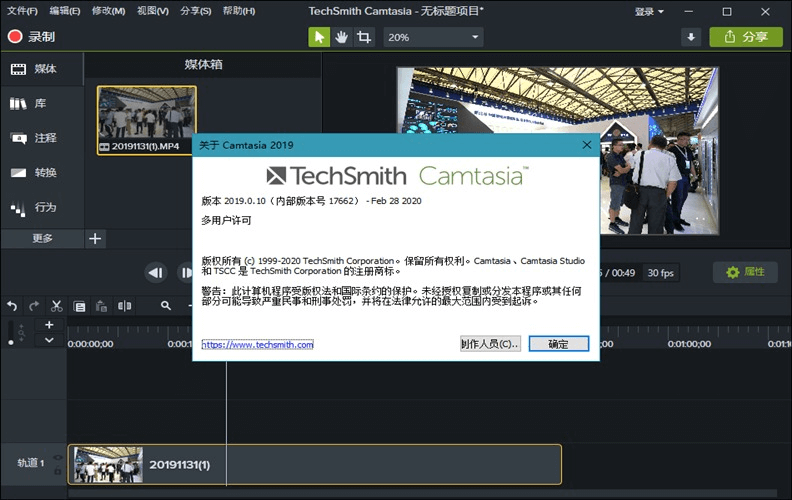Open the 登录 sign-in dropdown
The image size is (792, 500).
click(x=649, y=11)
